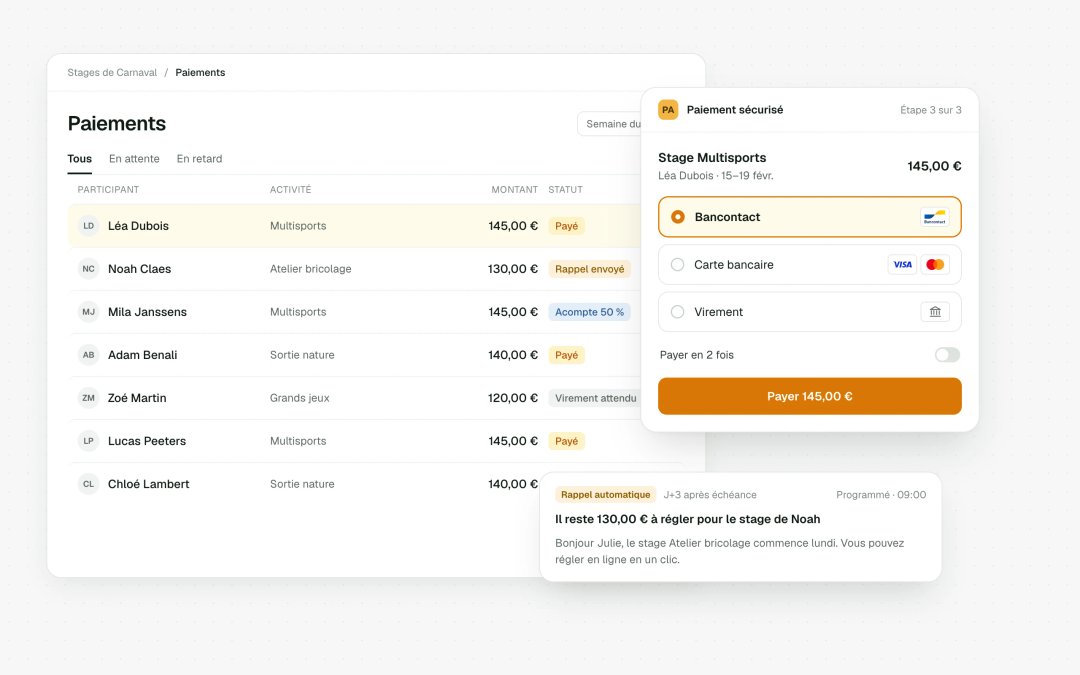The image size is (1080, 675).
Task: Click the Bancontact card logo
Action: pyautogui.click(x=935, y=217)
